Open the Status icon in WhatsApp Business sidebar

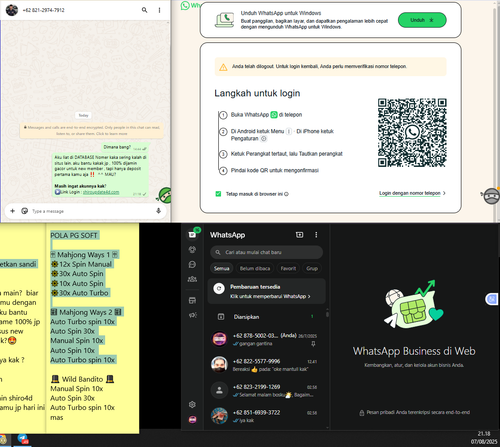pyautogui.click(x=192, y=249)
